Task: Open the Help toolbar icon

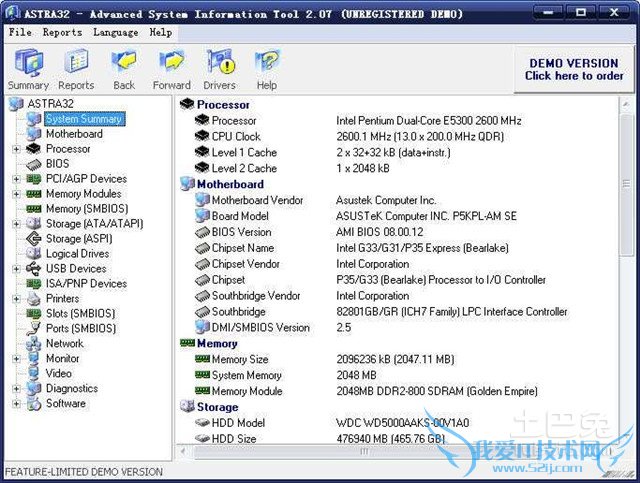Action: click(x=267, y=69)
